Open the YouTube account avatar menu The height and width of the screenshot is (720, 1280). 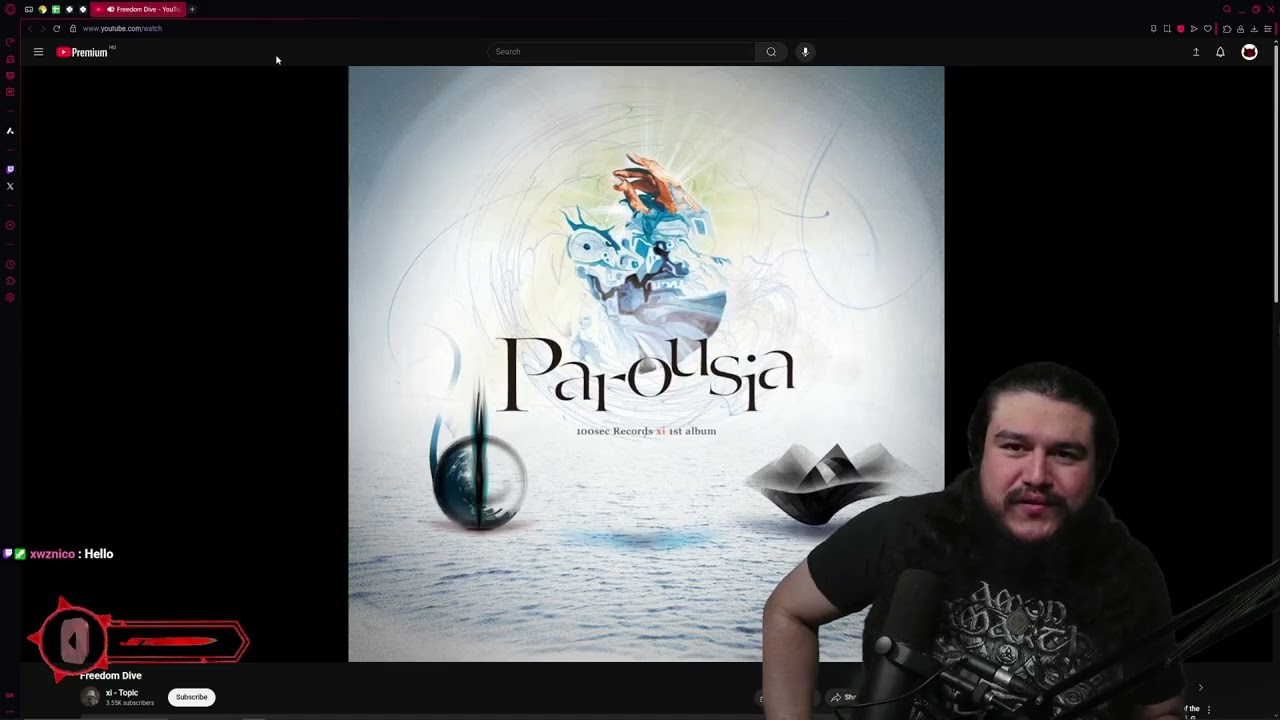1249,52
